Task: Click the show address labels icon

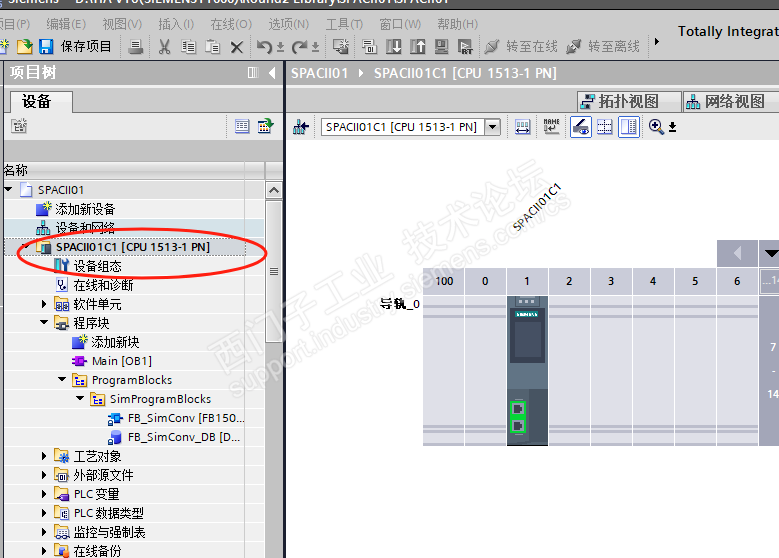Action: coord(522,127)
